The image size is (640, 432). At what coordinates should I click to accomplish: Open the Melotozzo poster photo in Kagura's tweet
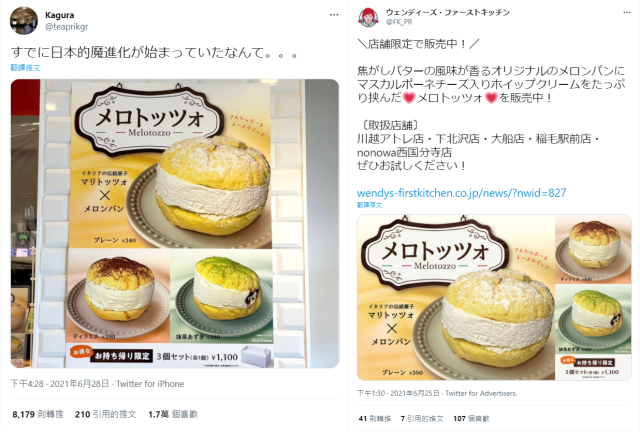coord(175,223)
